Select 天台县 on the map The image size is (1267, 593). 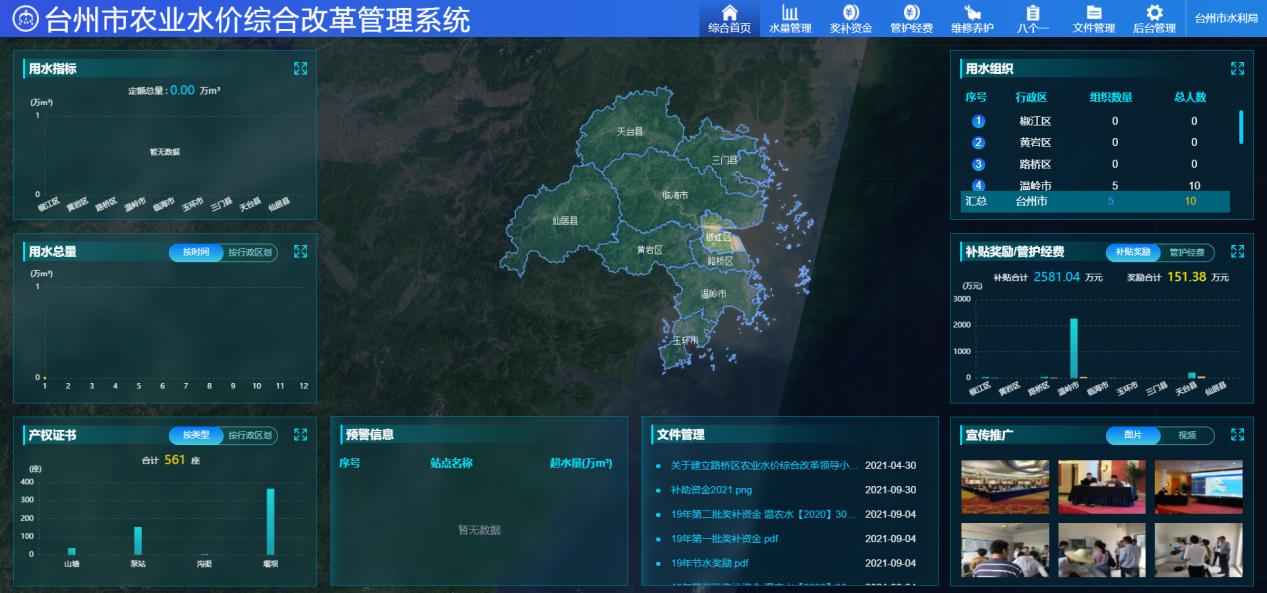(x=630, y=131)
